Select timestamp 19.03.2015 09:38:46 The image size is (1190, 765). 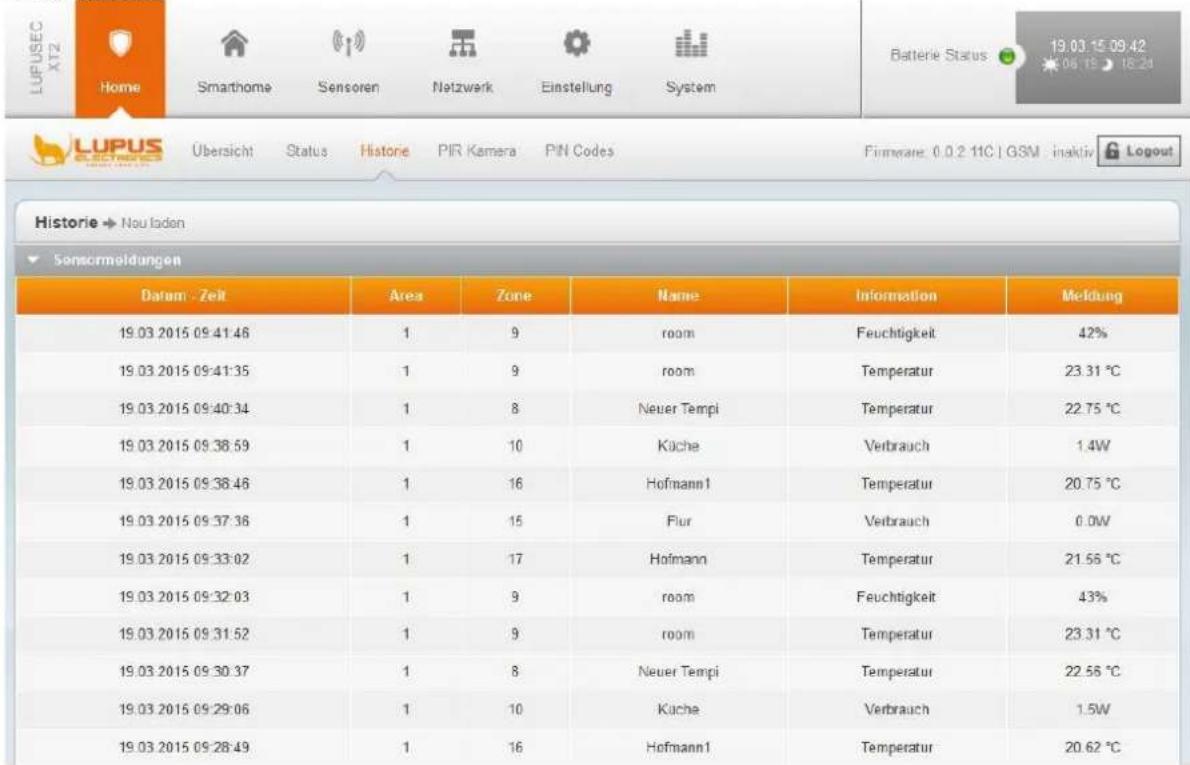(184, 483)
